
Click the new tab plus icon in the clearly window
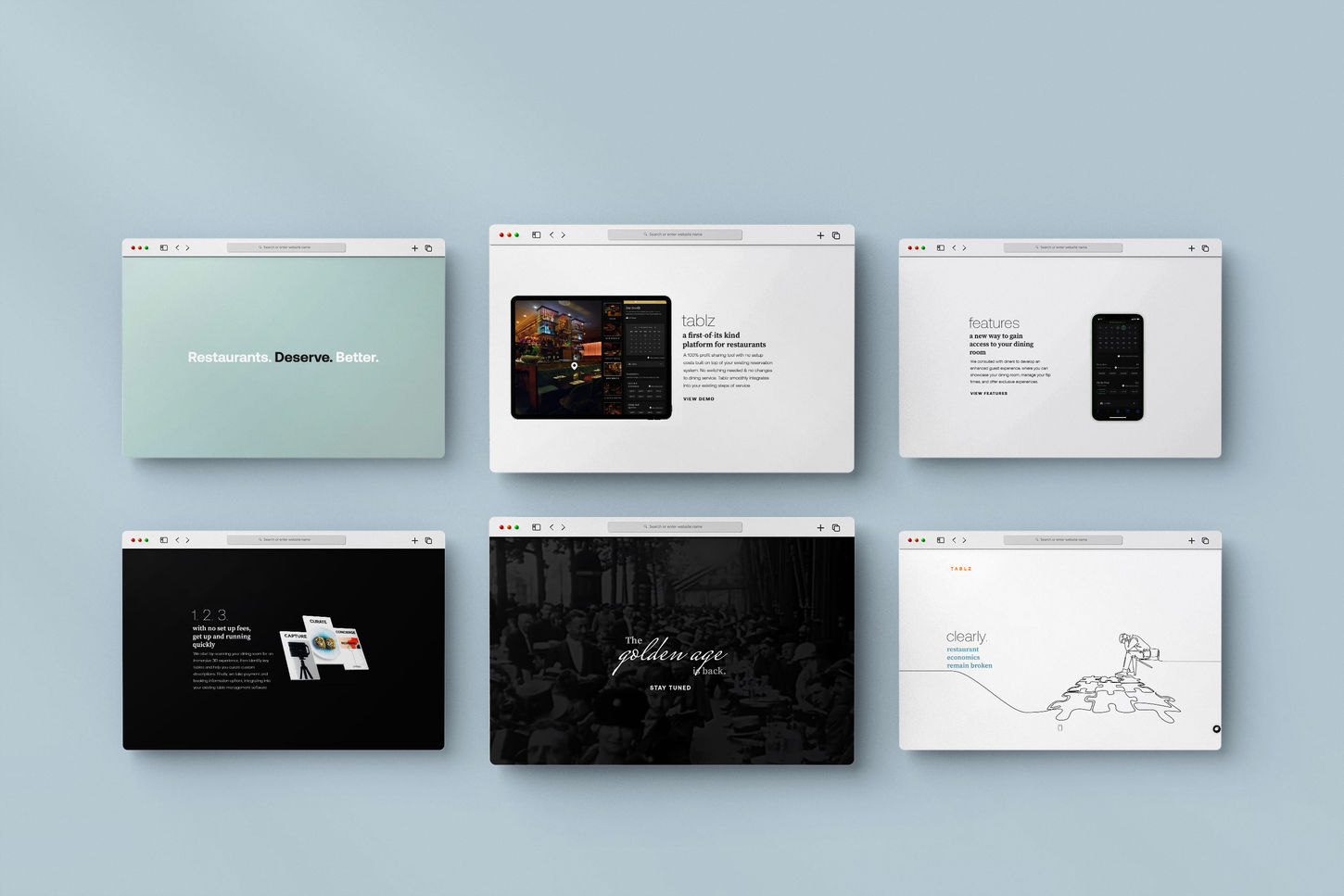1192,540
